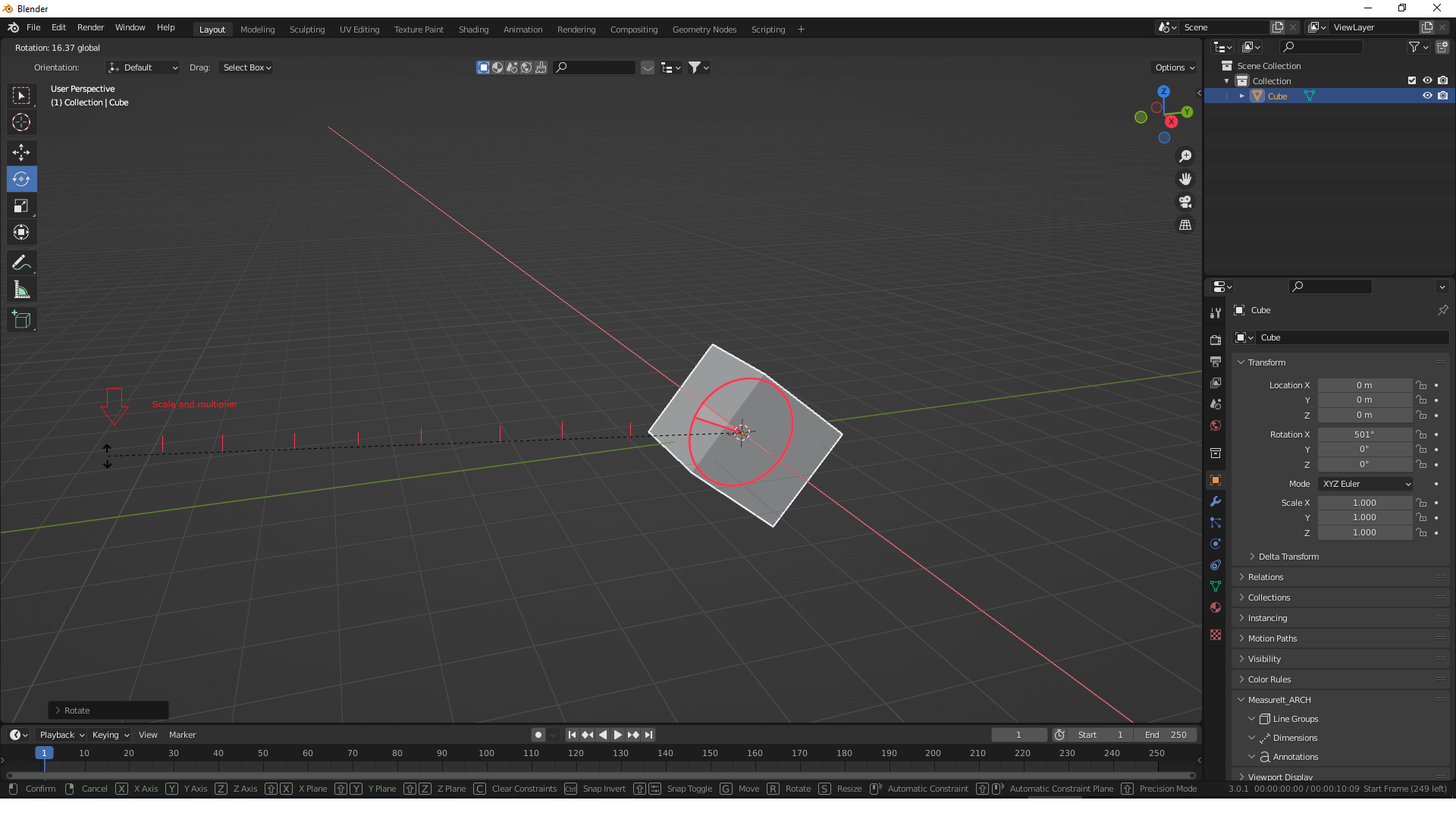Click the viewport zoom magnifier icon
1456x819 pixels.
tap(1185, 156)
